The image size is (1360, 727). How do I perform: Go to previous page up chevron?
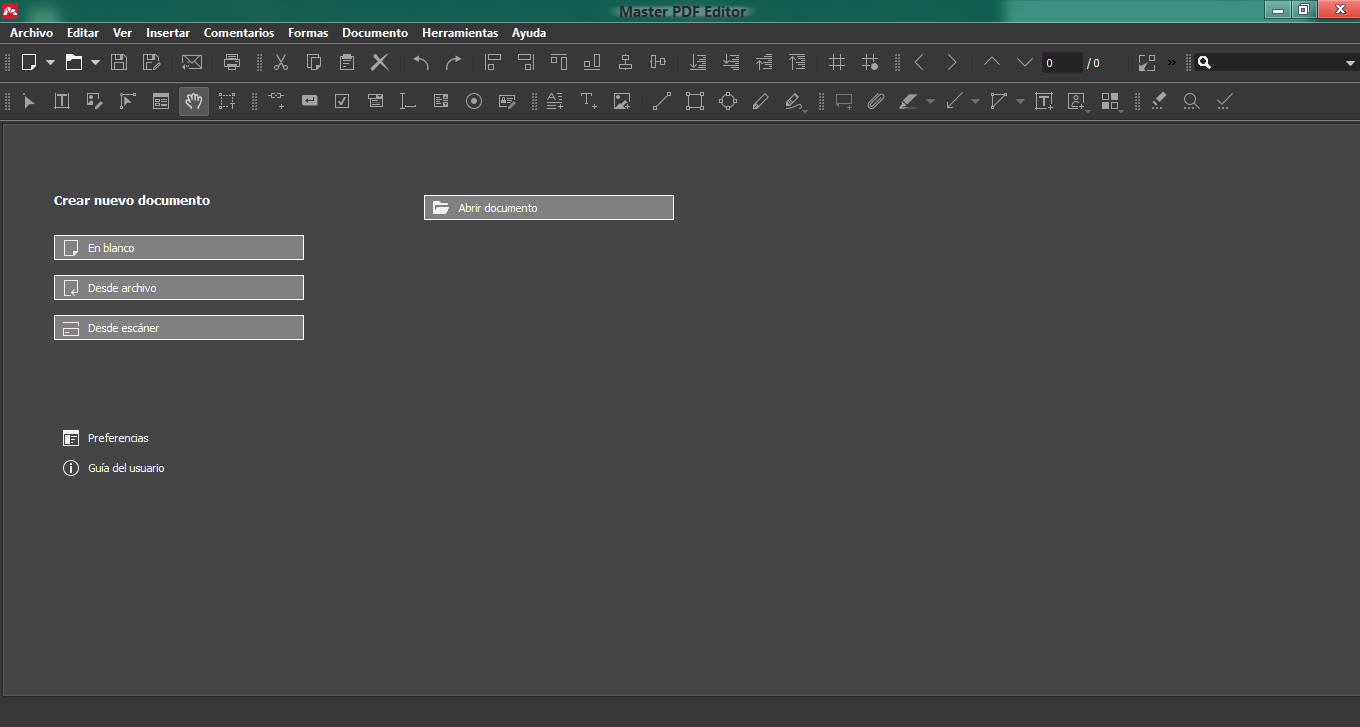992,62
